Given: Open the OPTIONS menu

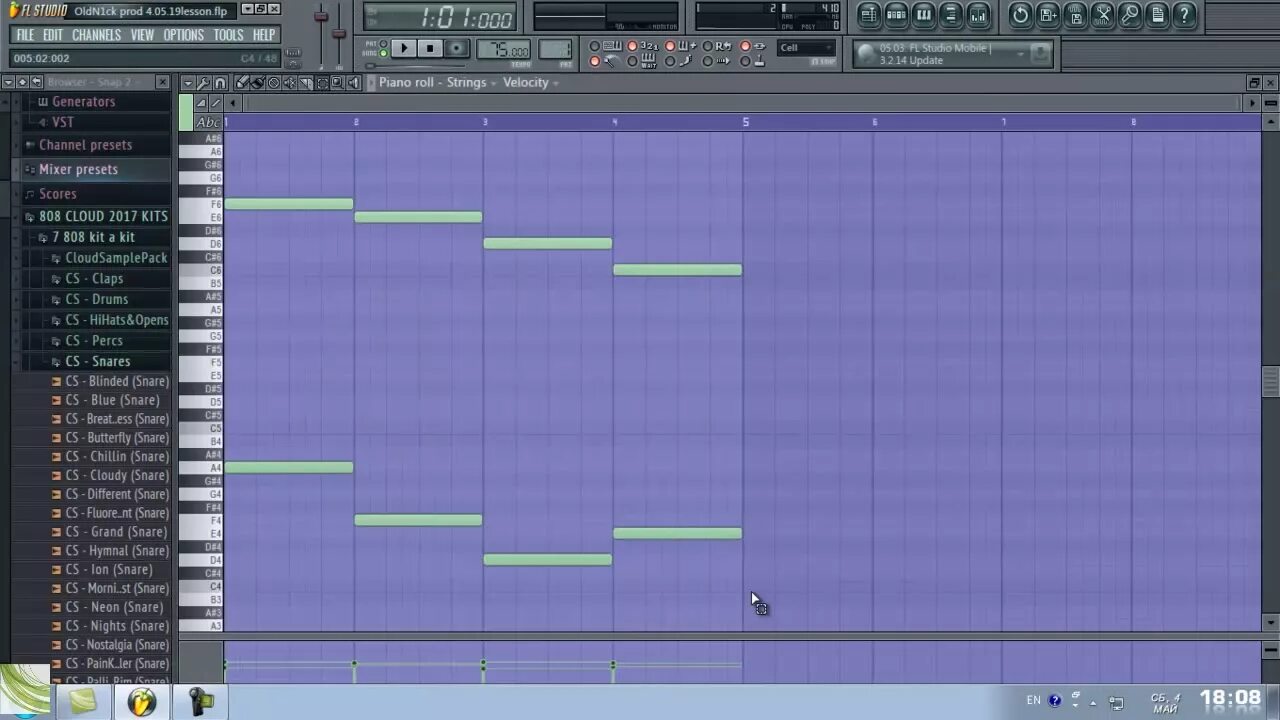Looking at the screenshot, I should coord(183,35).
